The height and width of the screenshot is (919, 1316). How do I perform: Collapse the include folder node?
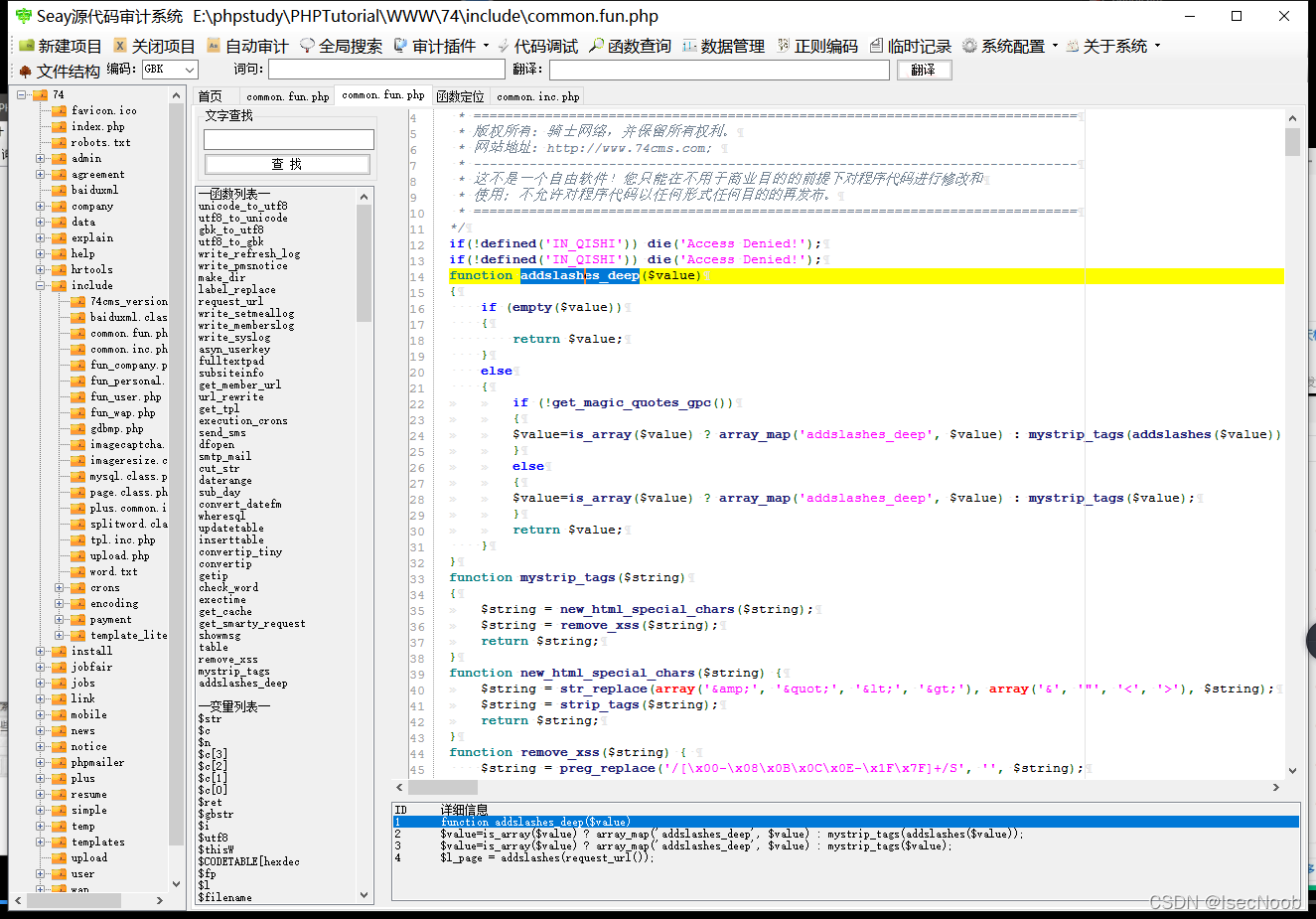(x=41, y=286)
